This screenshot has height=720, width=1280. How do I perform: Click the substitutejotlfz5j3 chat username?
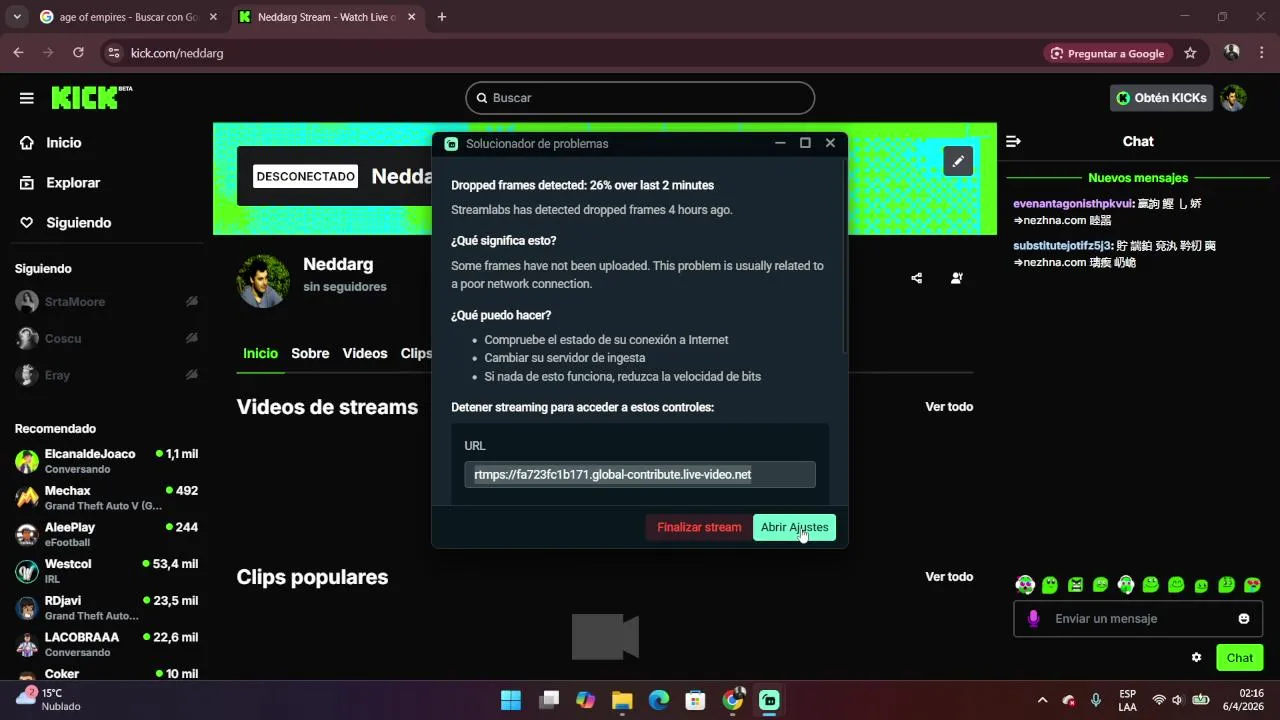point(1062,245)
